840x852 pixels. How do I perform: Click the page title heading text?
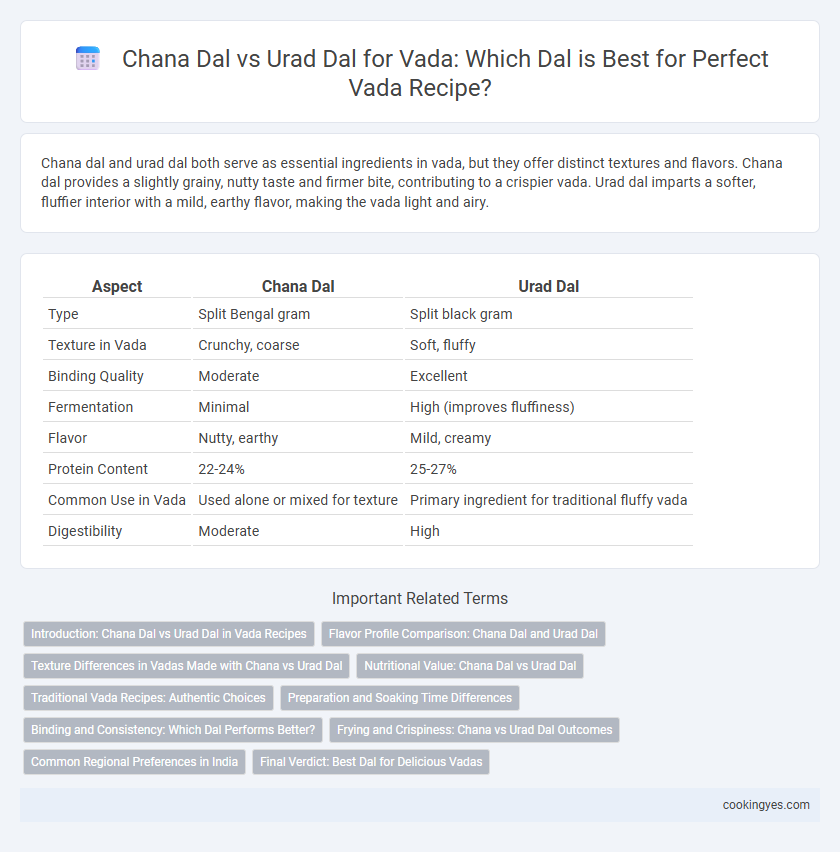444,73
